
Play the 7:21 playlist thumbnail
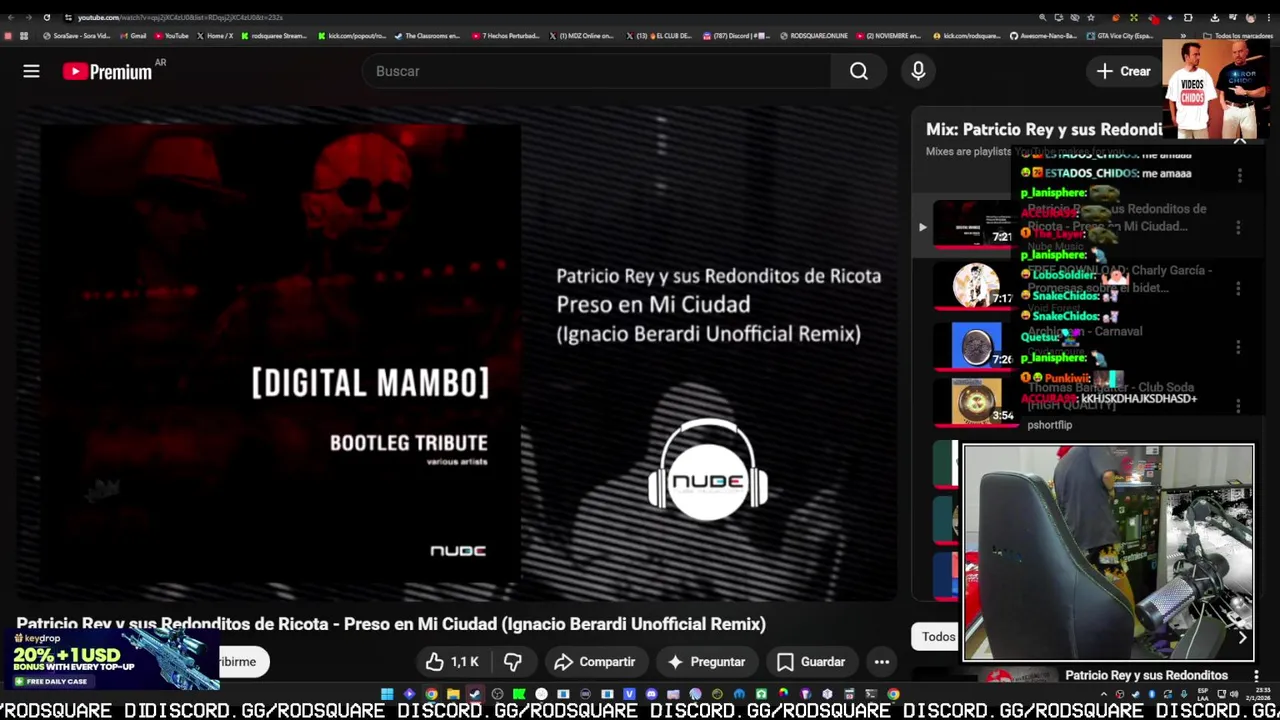click(973, 225)
